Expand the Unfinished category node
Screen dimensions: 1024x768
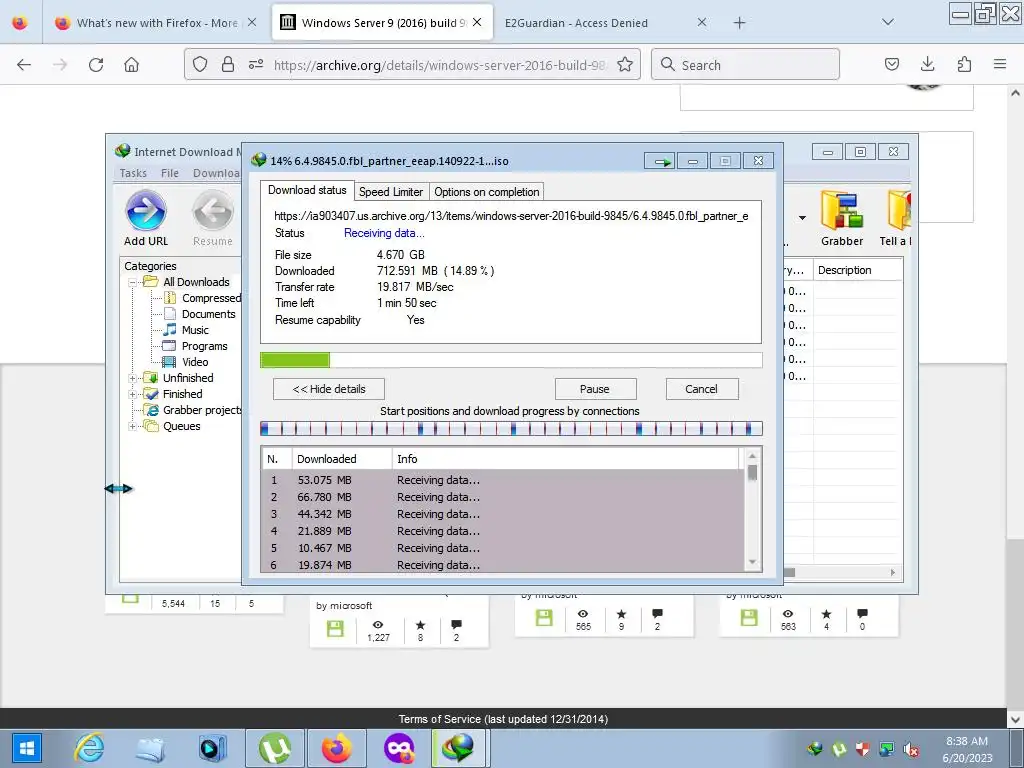(132, 378)
